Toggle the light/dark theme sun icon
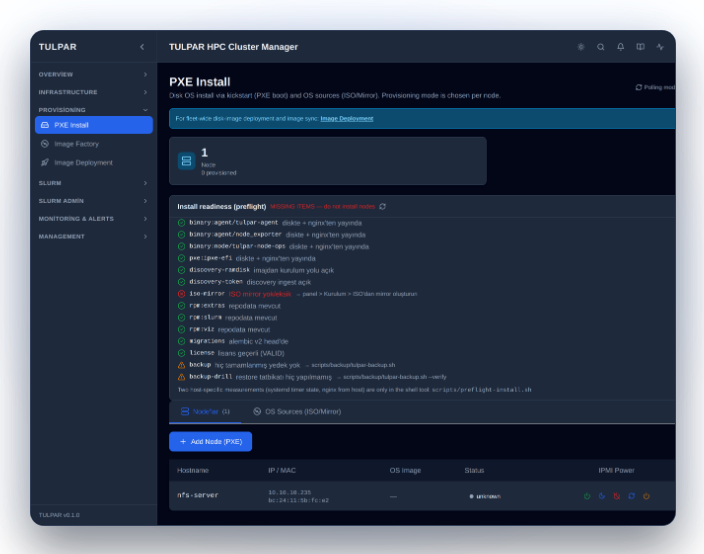This screenshot has height=554, width=704. [x=581, y=47]
